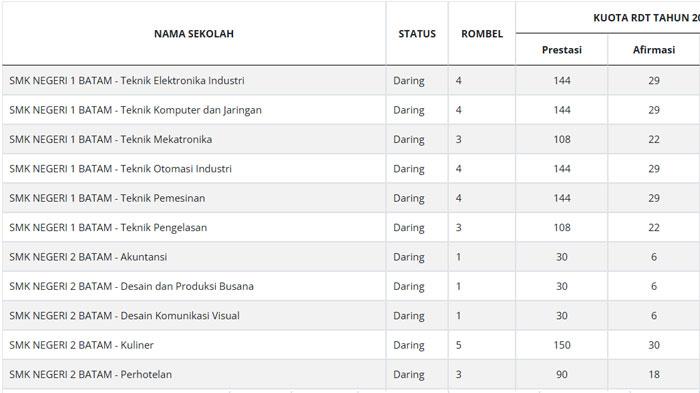The width and height of the screenshot is (700, 393).
Task: Click Prestasi value 150 in Kuliner row
Action: 562,345
